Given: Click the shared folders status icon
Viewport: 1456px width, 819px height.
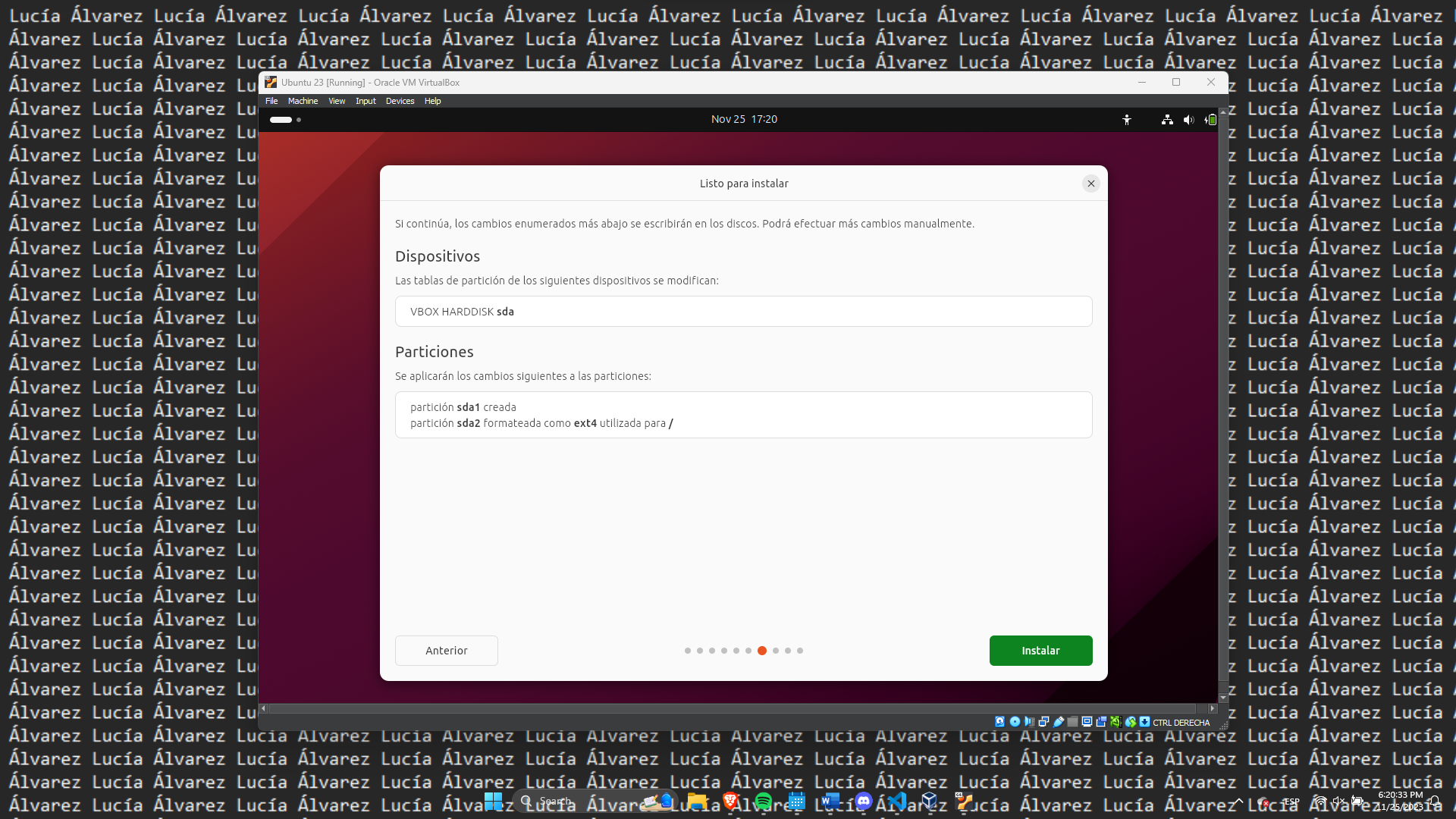Looking at the screenshot, I should (1072, 722).
